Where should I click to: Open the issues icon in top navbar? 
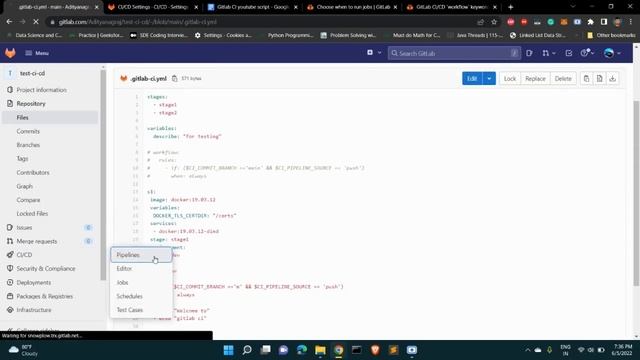[x=529, y=53]
